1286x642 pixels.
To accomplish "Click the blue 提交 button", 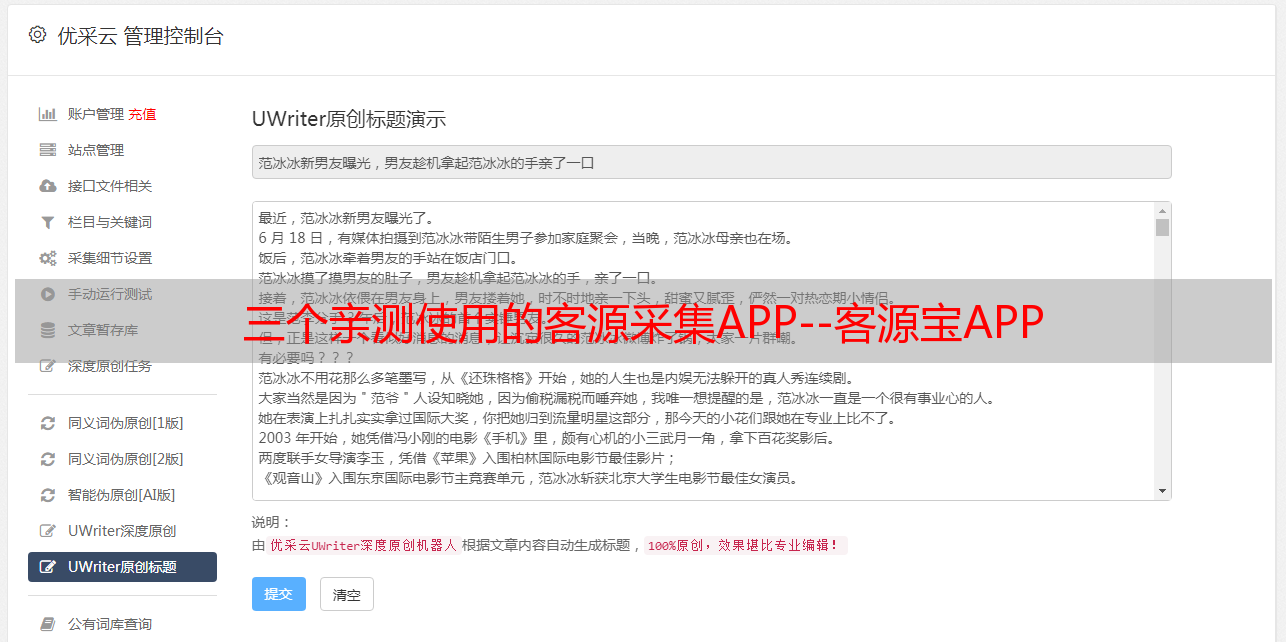I will (x=278, y=594).
